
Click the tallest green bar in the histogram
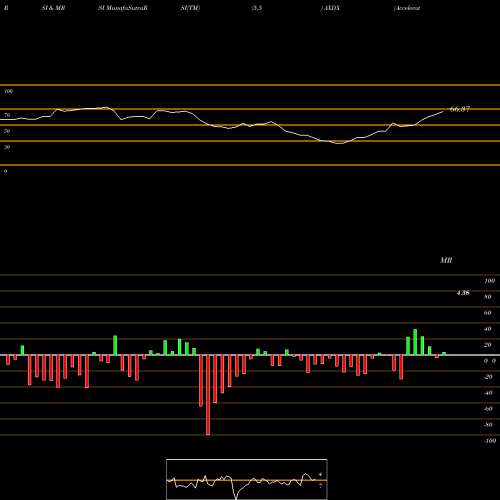(415, 342)
